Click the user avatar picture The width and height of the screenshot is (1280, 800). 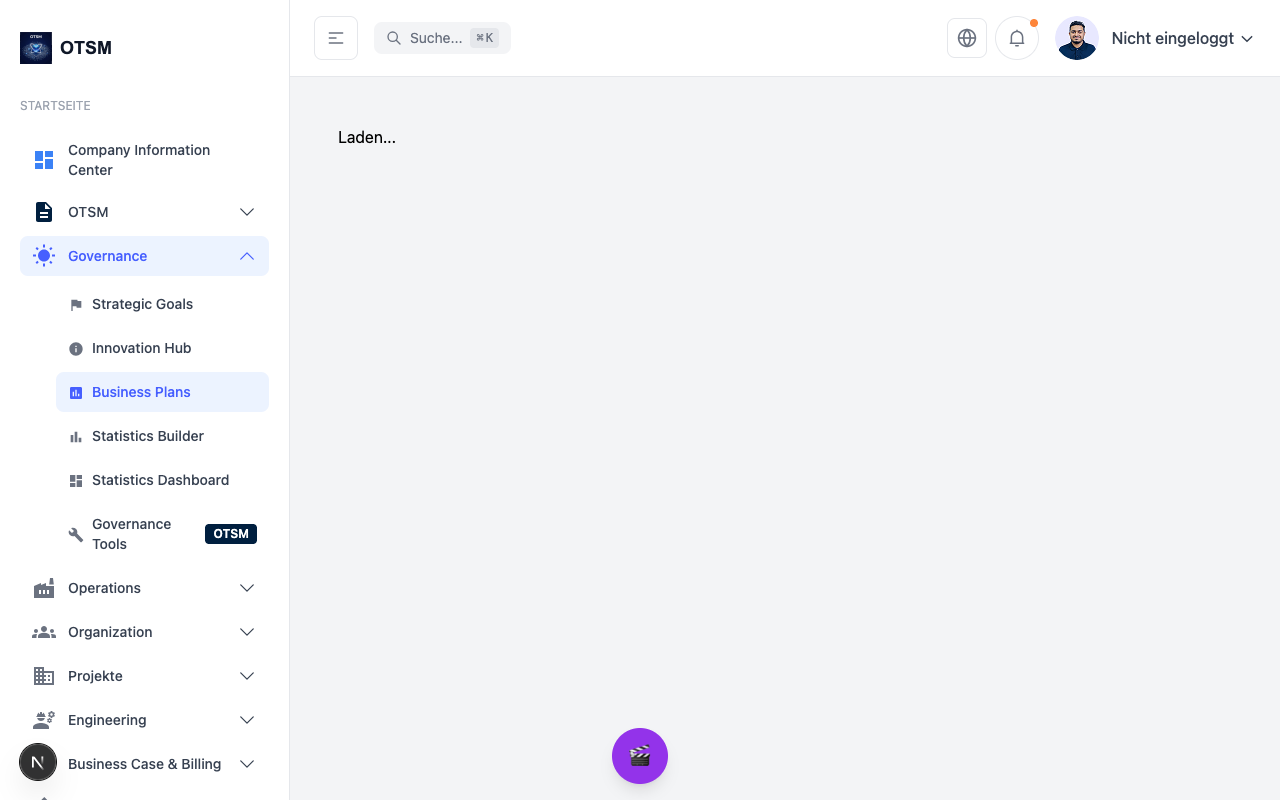[1077, 38]
